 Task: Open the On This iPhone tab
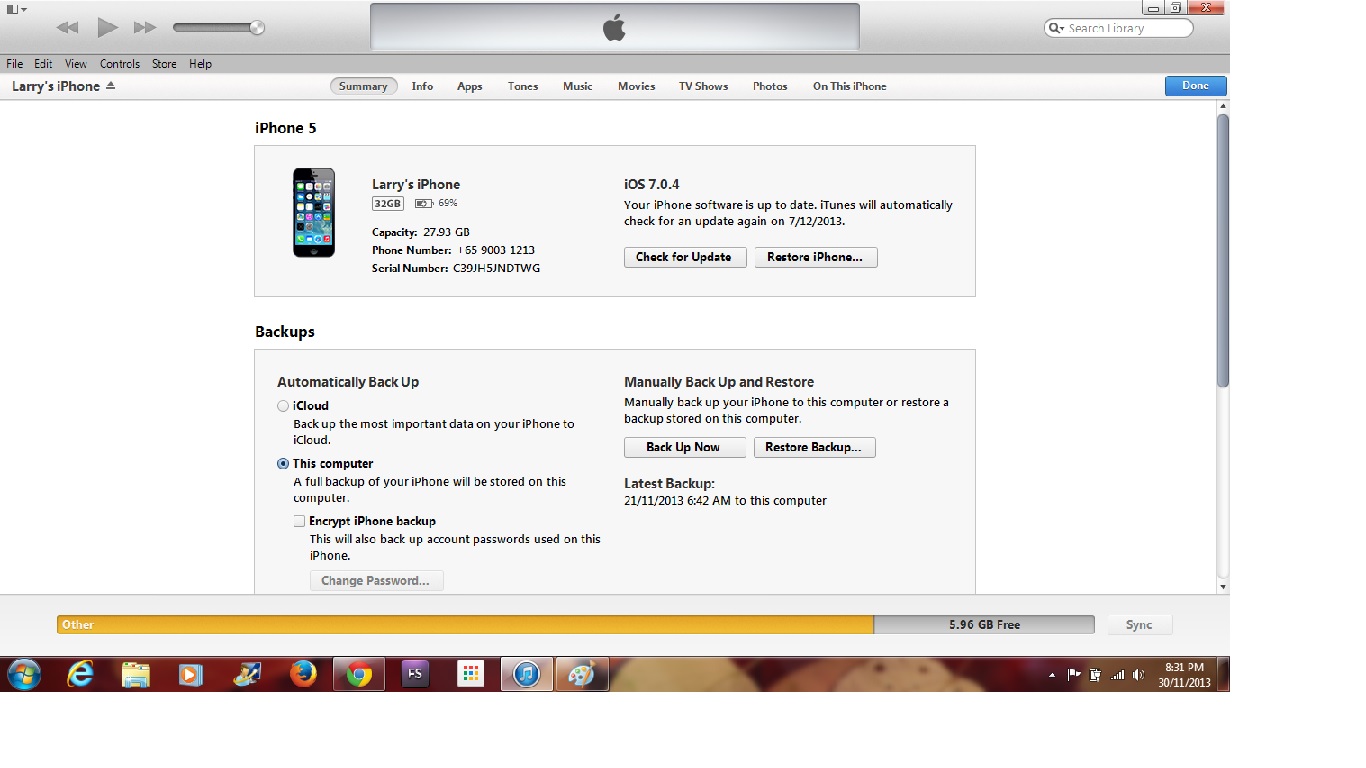click(x=850, y=86)
